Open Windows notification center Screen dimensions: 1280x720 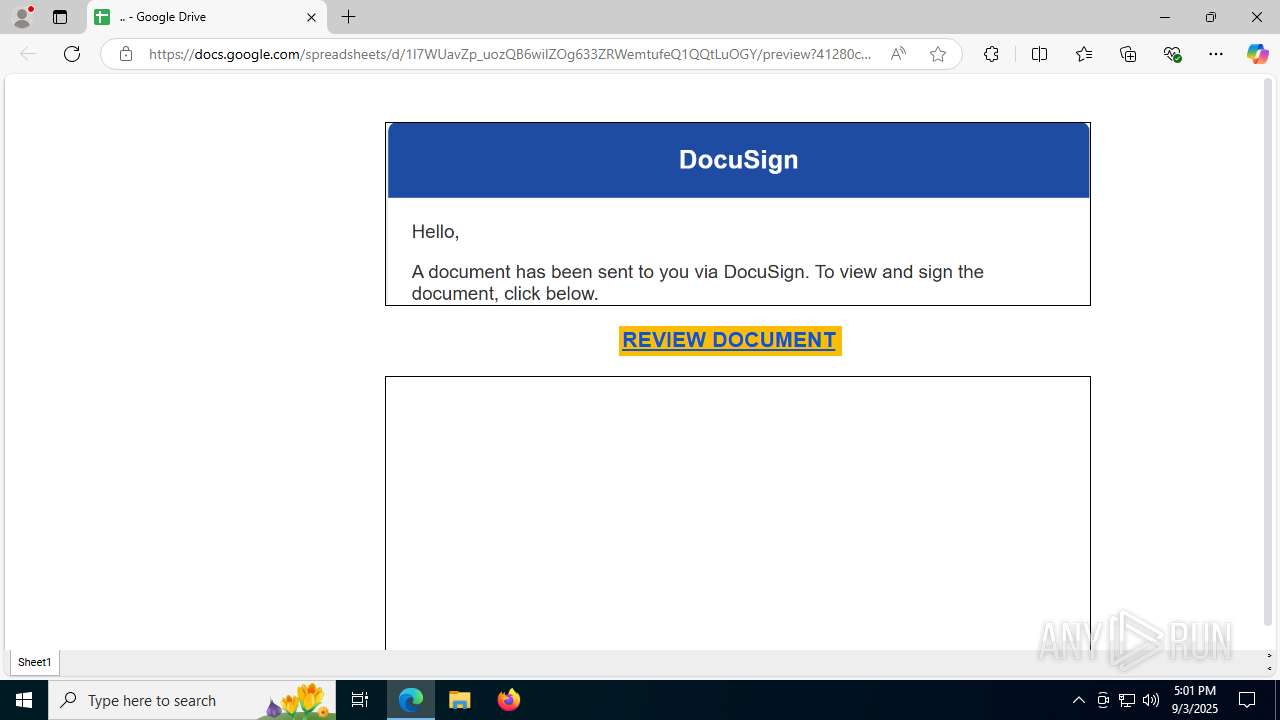(x=1247, y=700)
